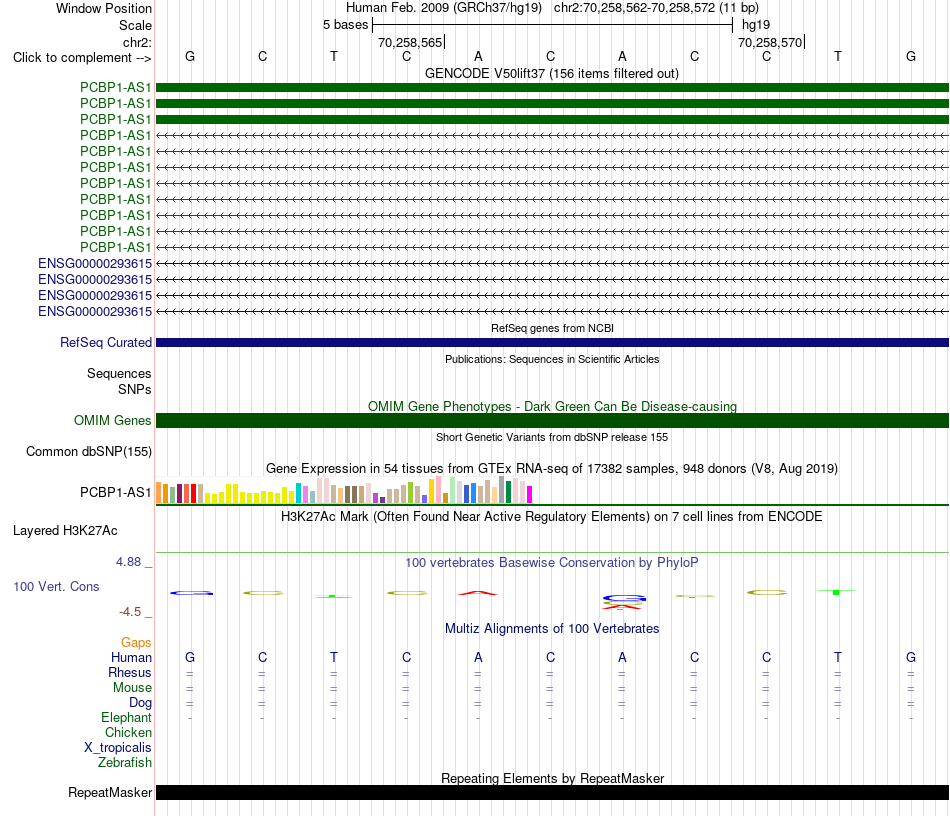Click the 'chr2:' ruler label

click(x=137, y=42)
